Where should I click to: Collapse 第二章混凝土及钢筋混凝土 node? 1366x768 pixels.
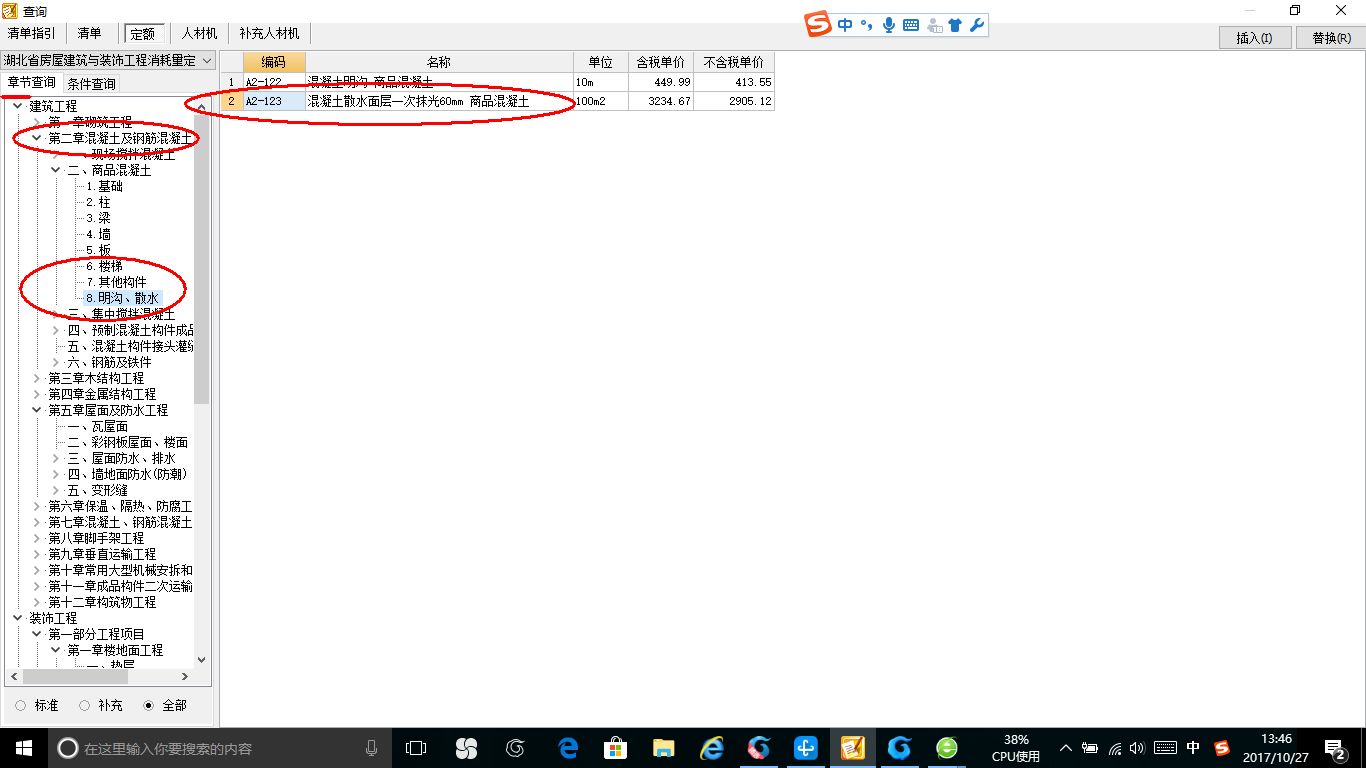coord(37,138)
